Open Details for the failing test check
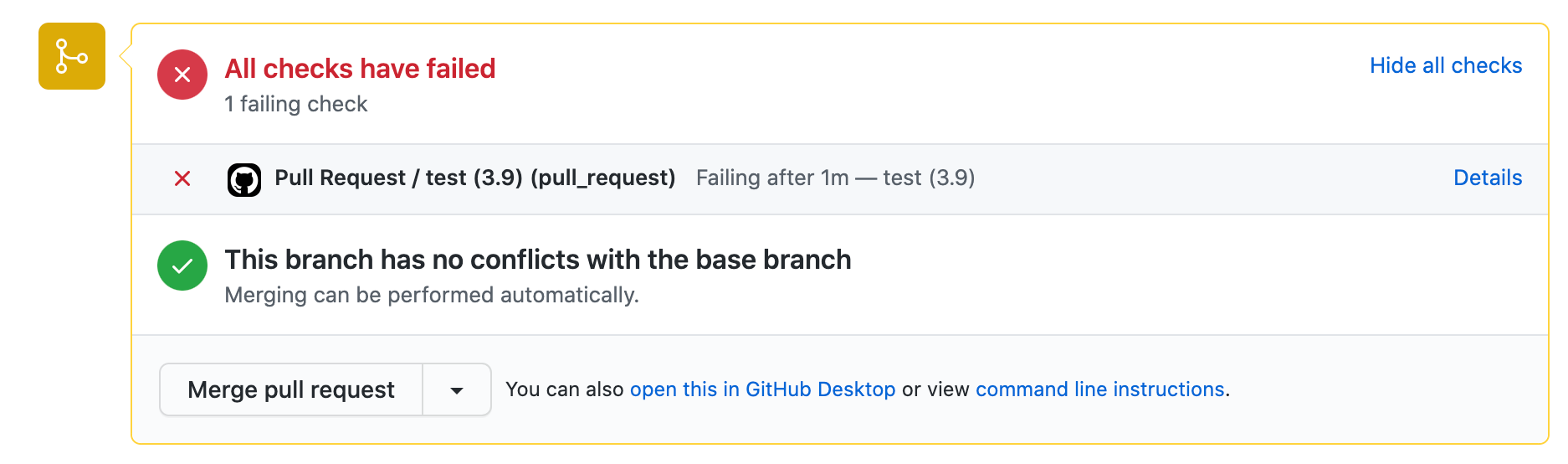Screen dimensions: 1568x464 [1488, 178]
